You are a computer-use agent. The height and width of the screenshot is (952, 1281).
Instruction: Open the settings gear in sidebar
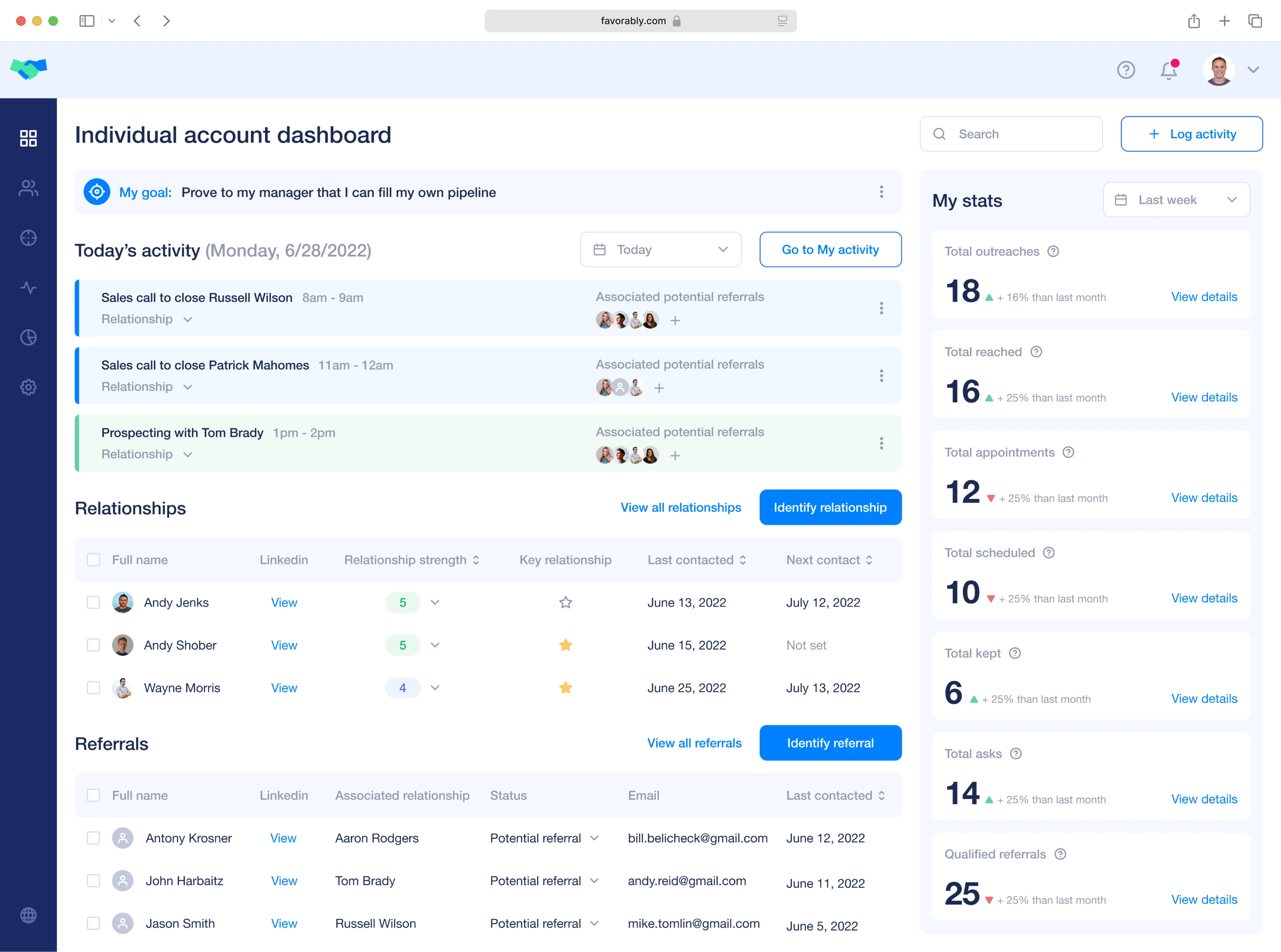point(28,387)
